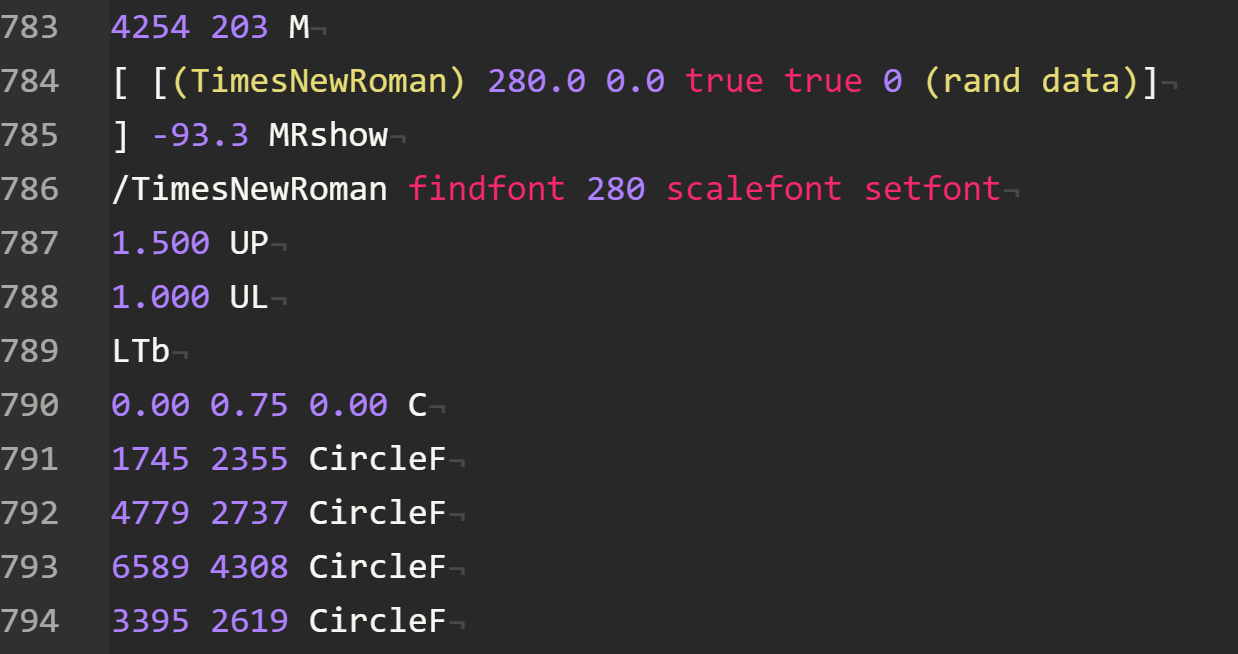Click the number 4779 on line 792
The width and height of the screenshot is (1238, 654).
pyautogui.click(x=150, y=513)
